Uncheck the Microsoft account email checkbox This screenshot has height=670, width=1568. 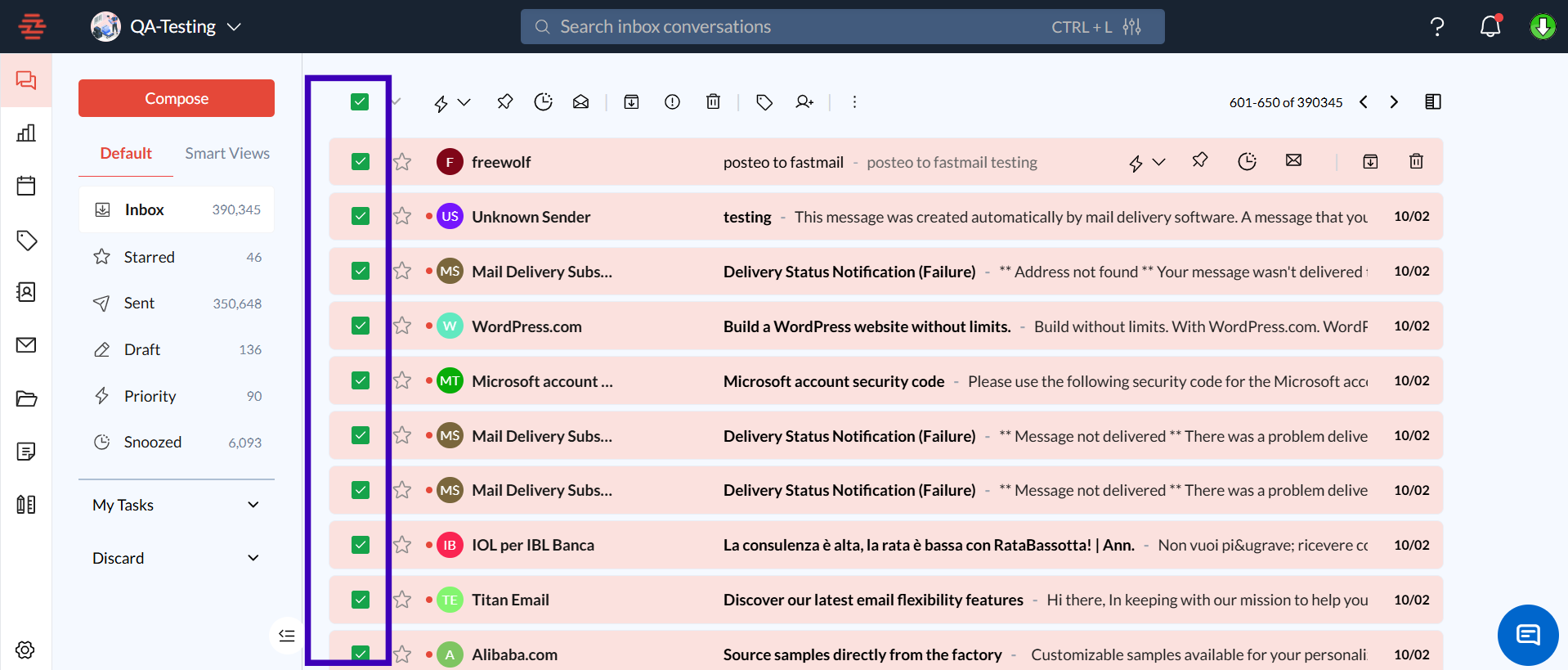(361, 380)
